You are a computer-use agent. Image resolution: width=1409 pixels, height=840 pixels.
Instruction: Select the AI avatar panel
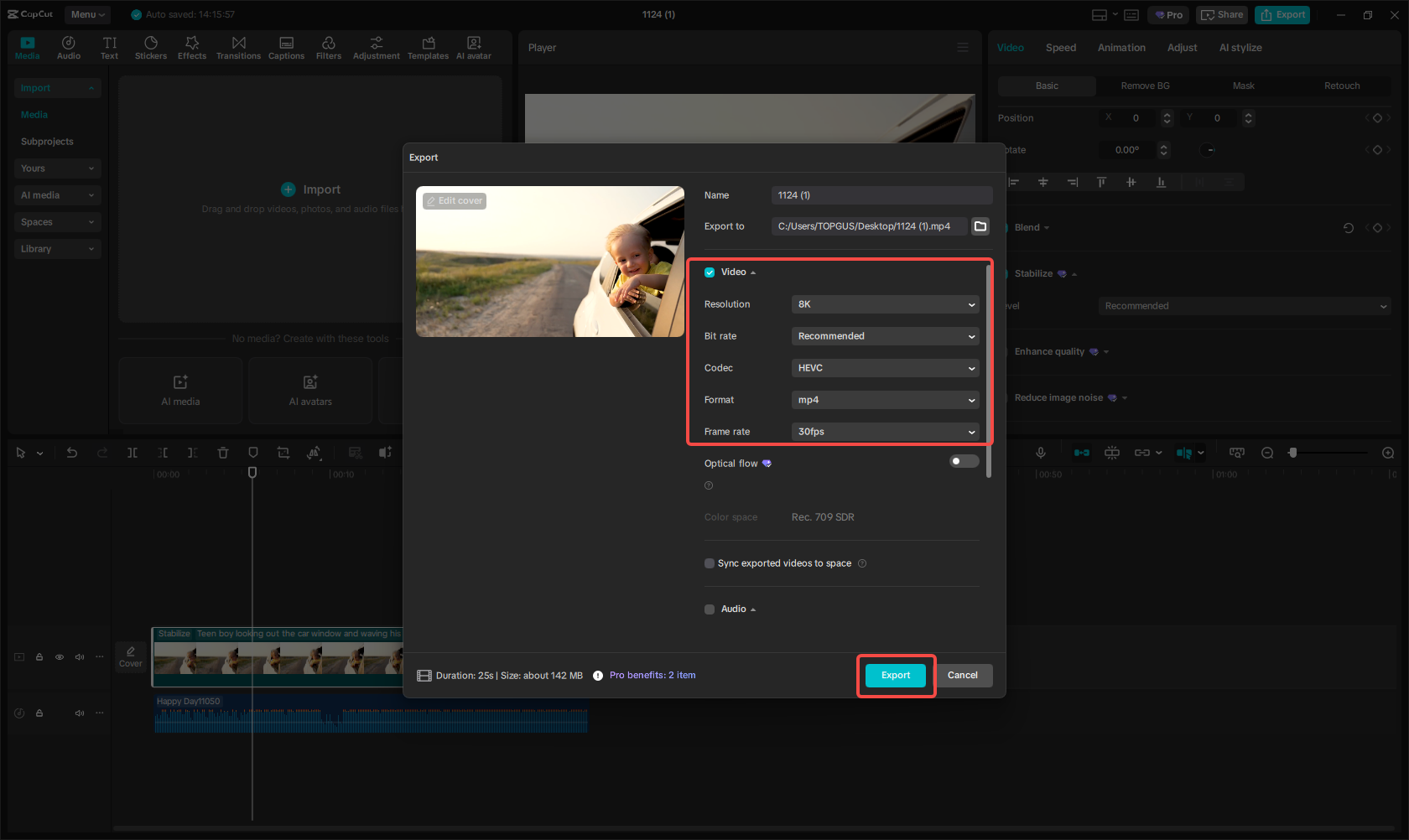click(473, 47)
